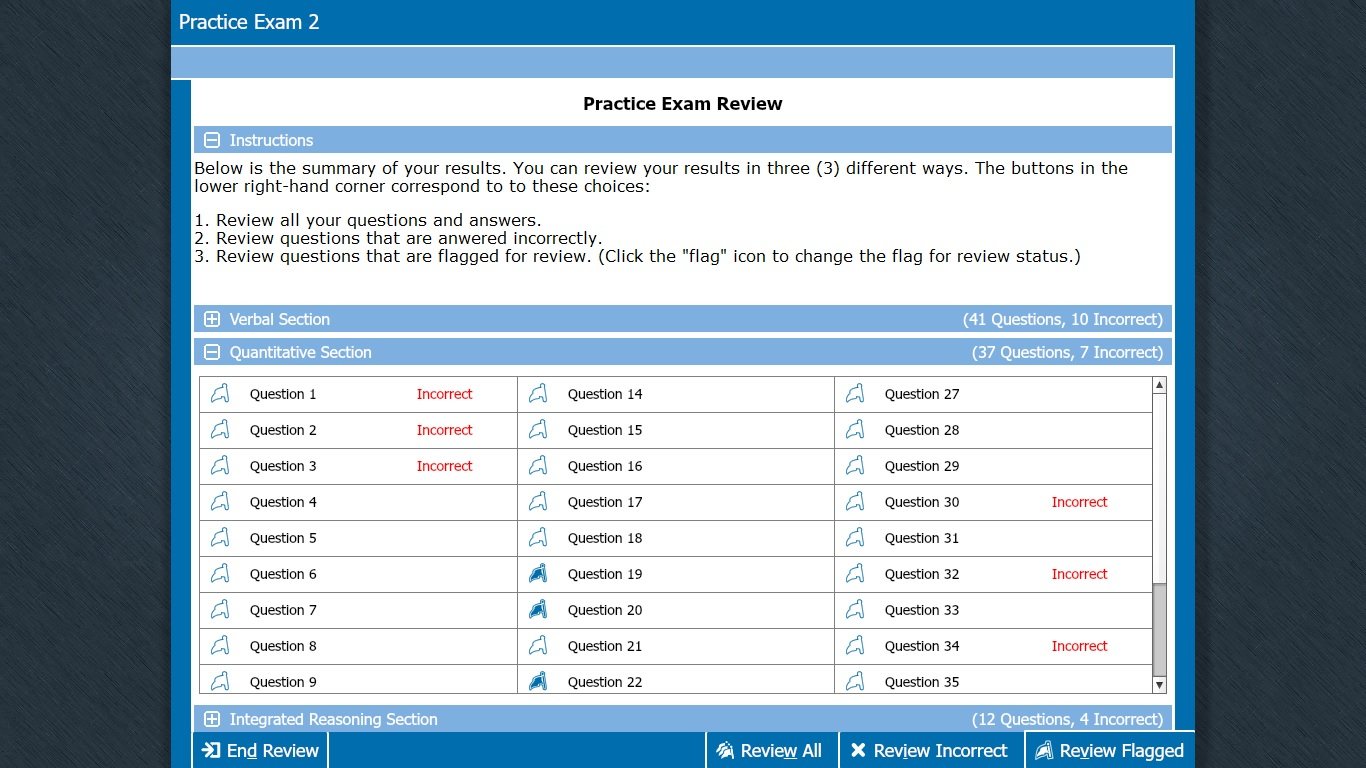Flag Question 31 for review
The height and width of the screenshot is (768, 1366).
[x=855, y=538]
